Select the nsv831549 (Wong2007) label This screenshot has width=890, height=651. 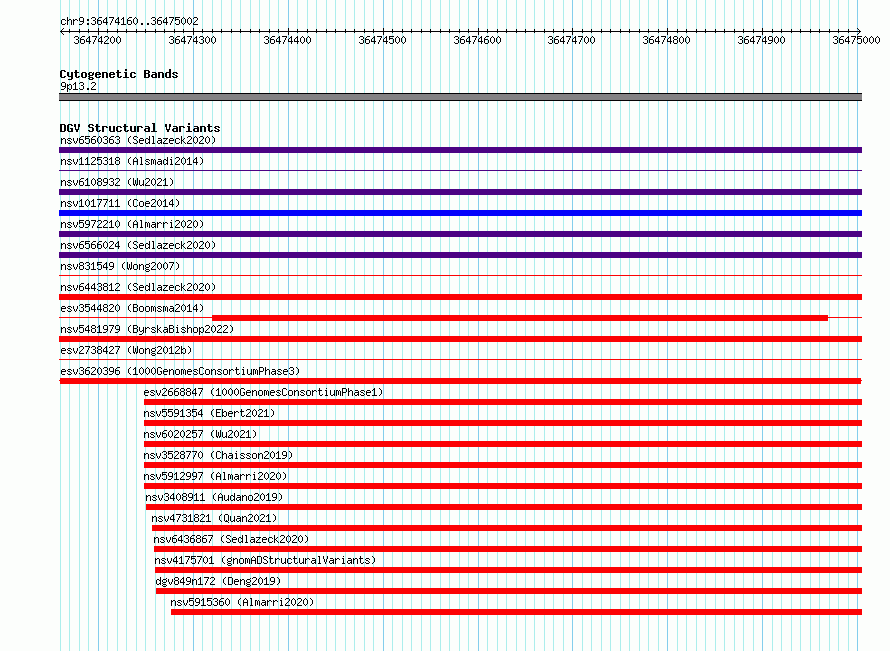[120, 266]
